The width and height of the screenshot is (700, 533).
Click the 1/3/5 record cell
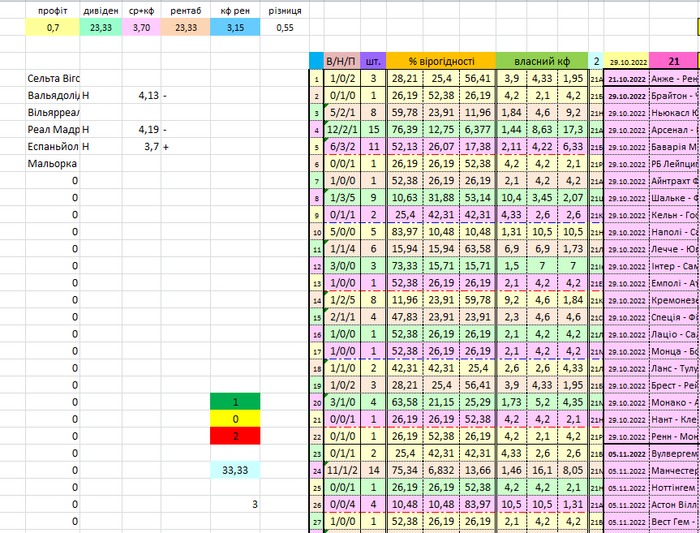pos(342,197)
